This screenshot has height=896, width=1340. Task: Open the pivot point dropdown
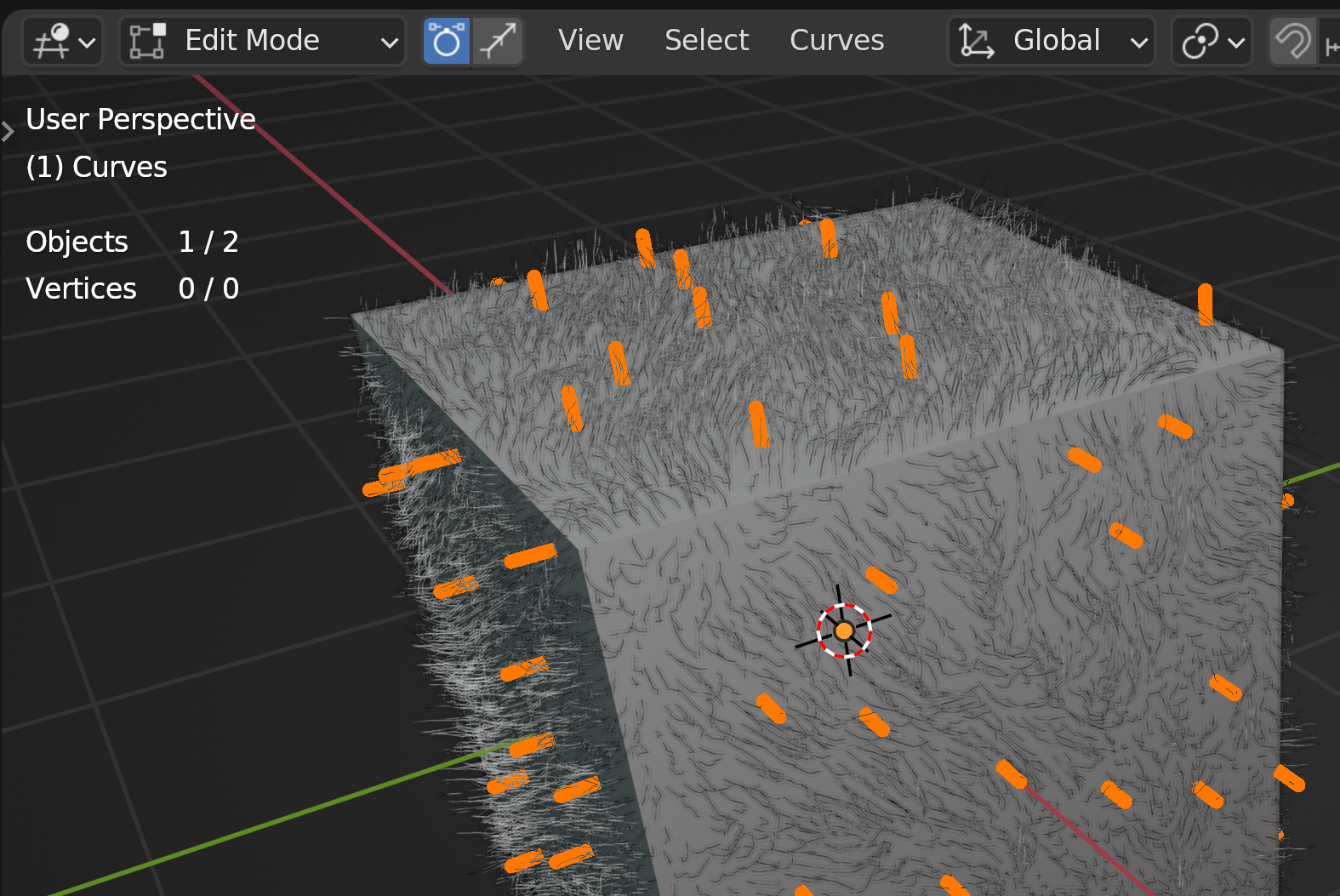[1212, 41]
